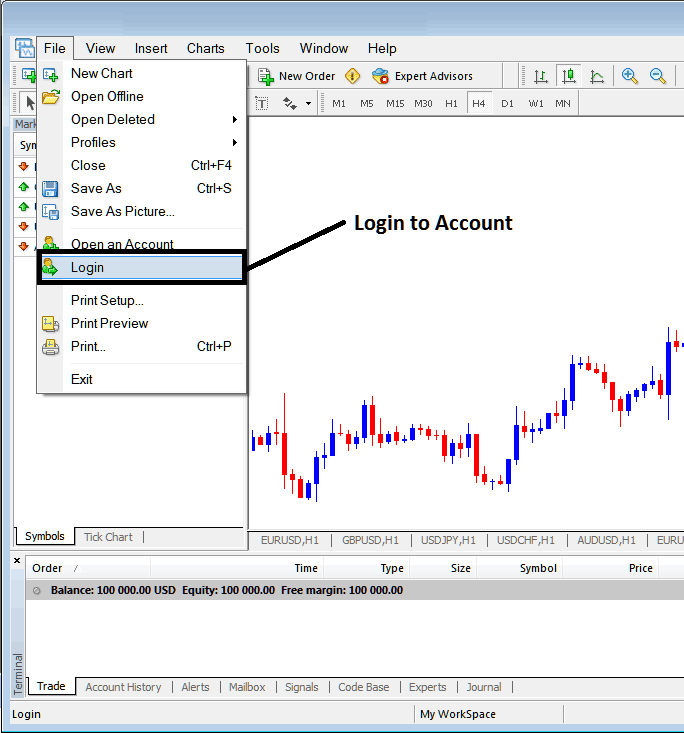Select the H4 timeframe button
The height and width of the screenshot is (733, 684).
click(479, 103)
